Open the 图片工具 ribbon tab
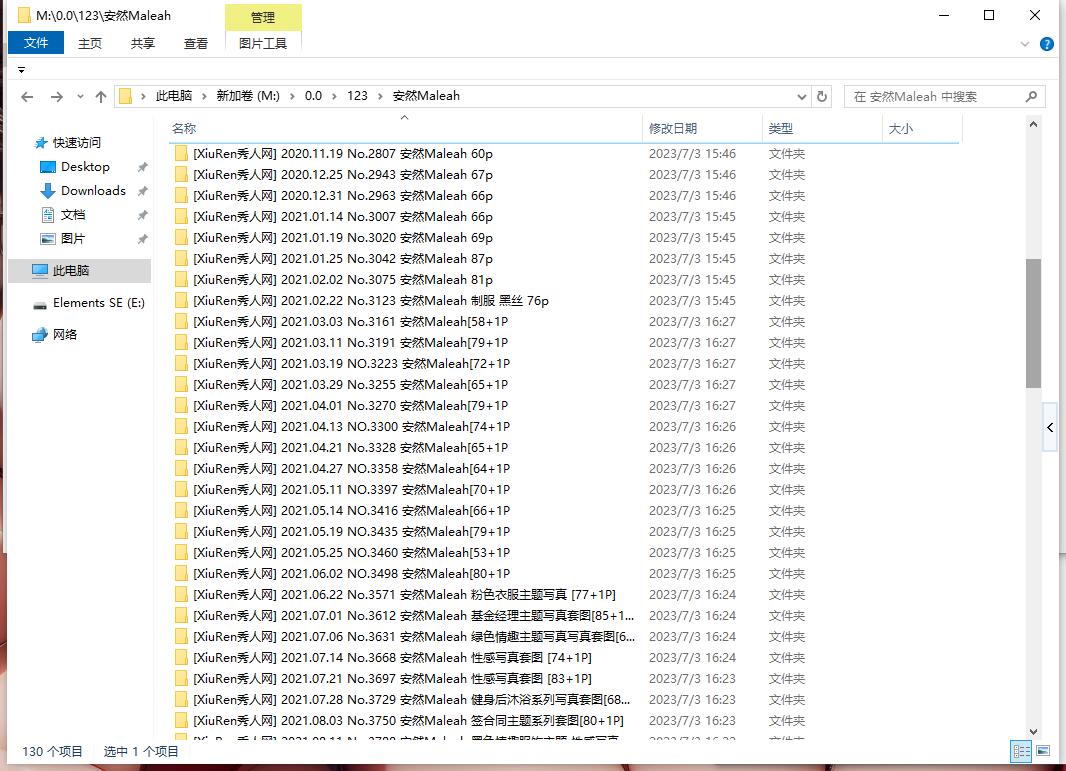The width and height of the screenshot is (1066, 771). pyautogui.click(x=263, y=44)
